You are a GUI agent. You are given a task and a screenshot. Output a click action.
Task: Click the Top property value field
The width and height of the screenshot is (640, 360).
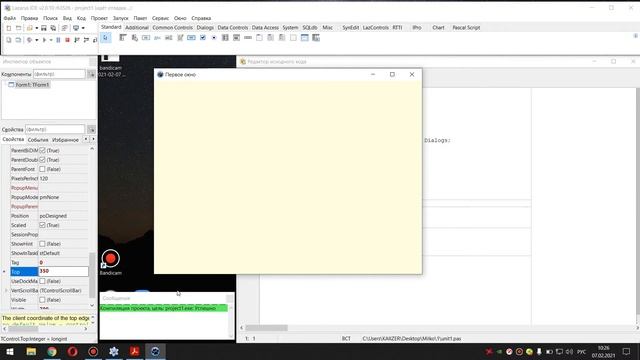(x=63, y=271)
